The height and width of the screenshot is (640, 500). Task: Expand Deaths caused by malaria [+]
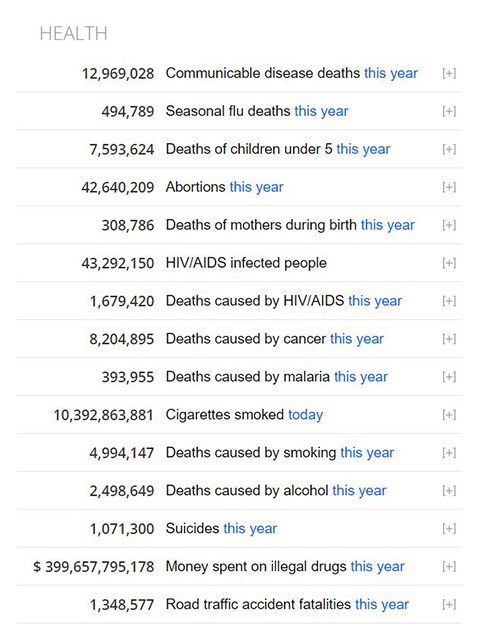pos(449,377)
